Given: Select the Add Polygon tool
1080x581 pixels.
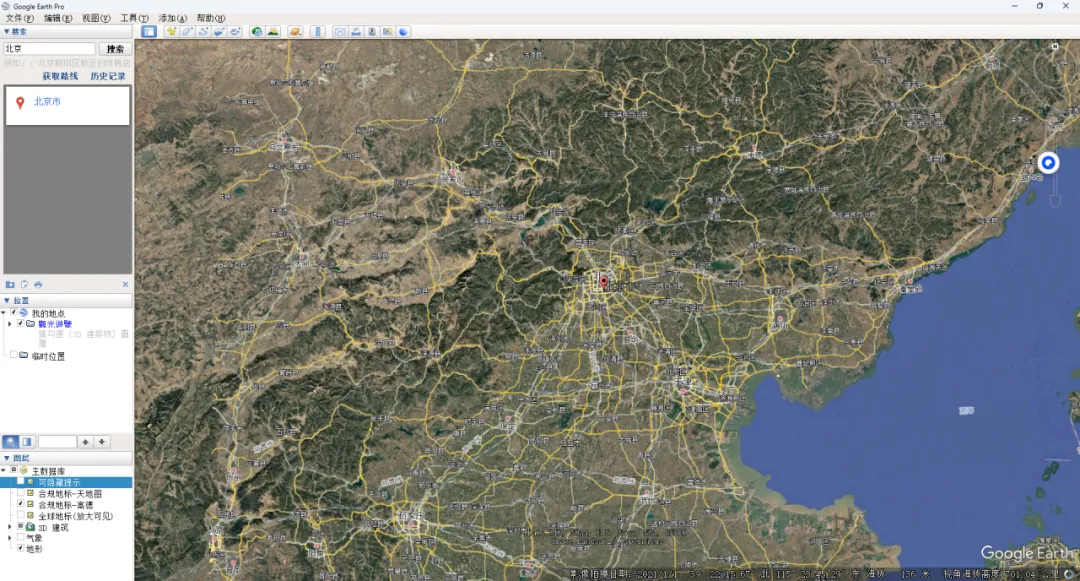Looking at the screenshot, I should coord(187,31).
